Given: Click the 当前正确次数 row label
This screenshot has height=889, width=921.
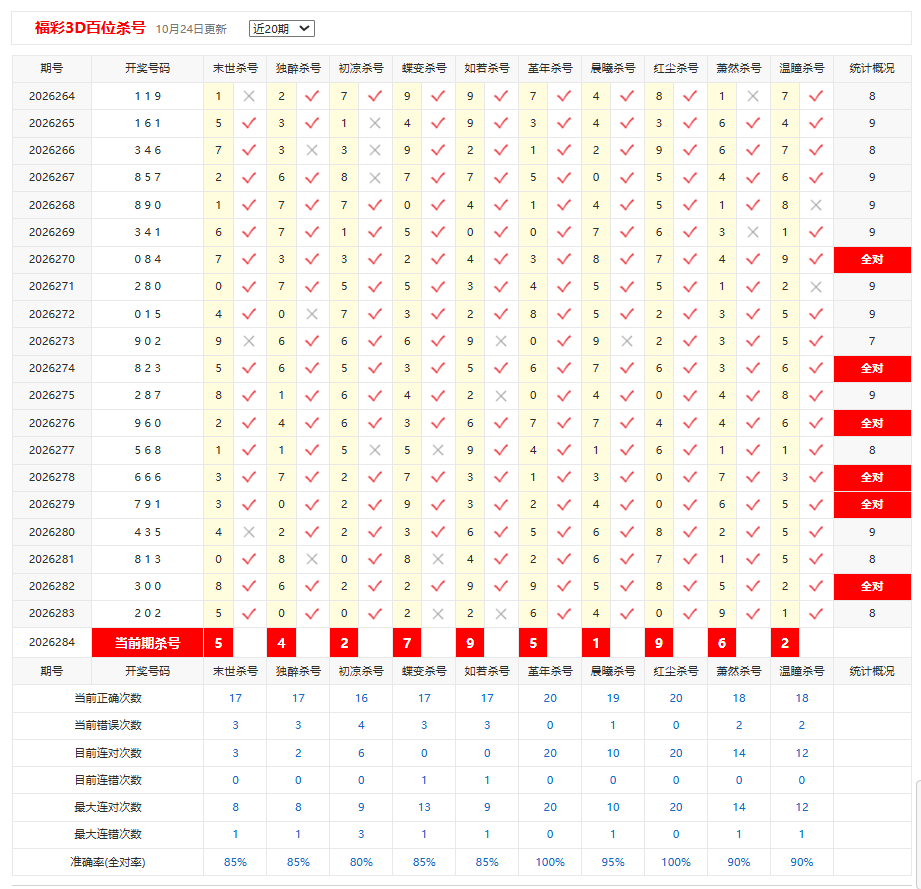Looking at the screenshot, I should pyautogui.click(x=108, y=698).
